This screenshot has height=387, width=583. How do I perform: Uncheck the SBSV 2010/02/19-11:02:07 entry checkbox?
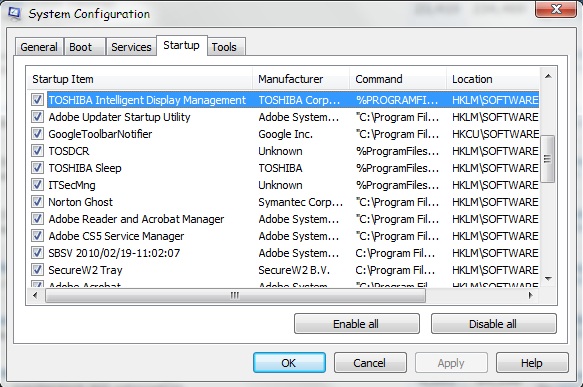(x=37, y=253)
